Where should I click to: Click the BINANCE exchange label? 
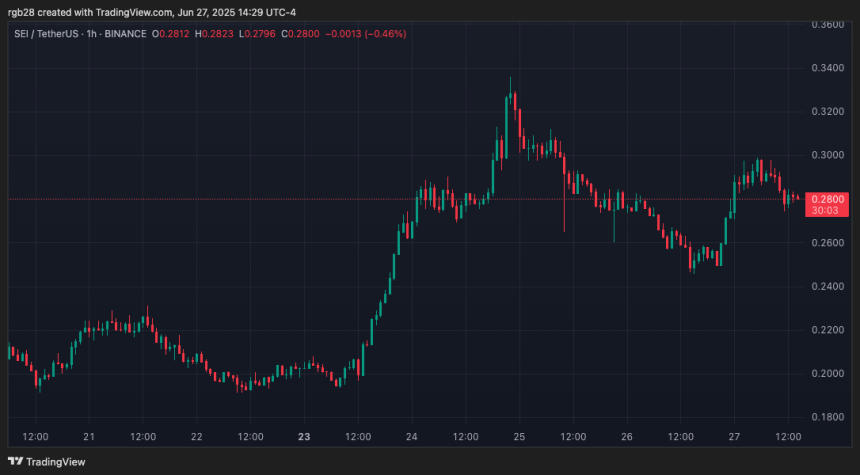(x=126, y=33)
